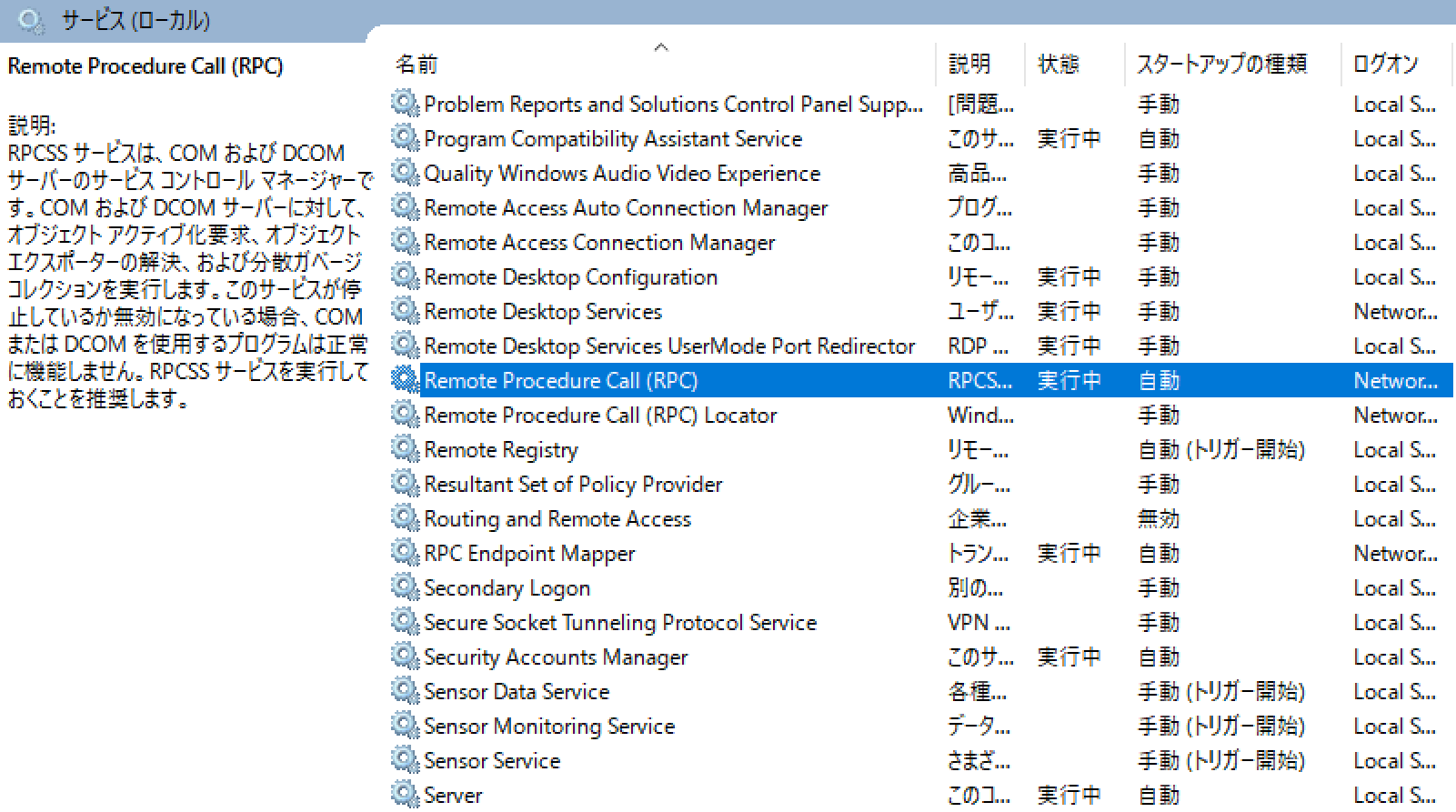Select the Remote Desktop Configuration service icon
Viewport: 1456px width, 812px height.
coord(405,276)
